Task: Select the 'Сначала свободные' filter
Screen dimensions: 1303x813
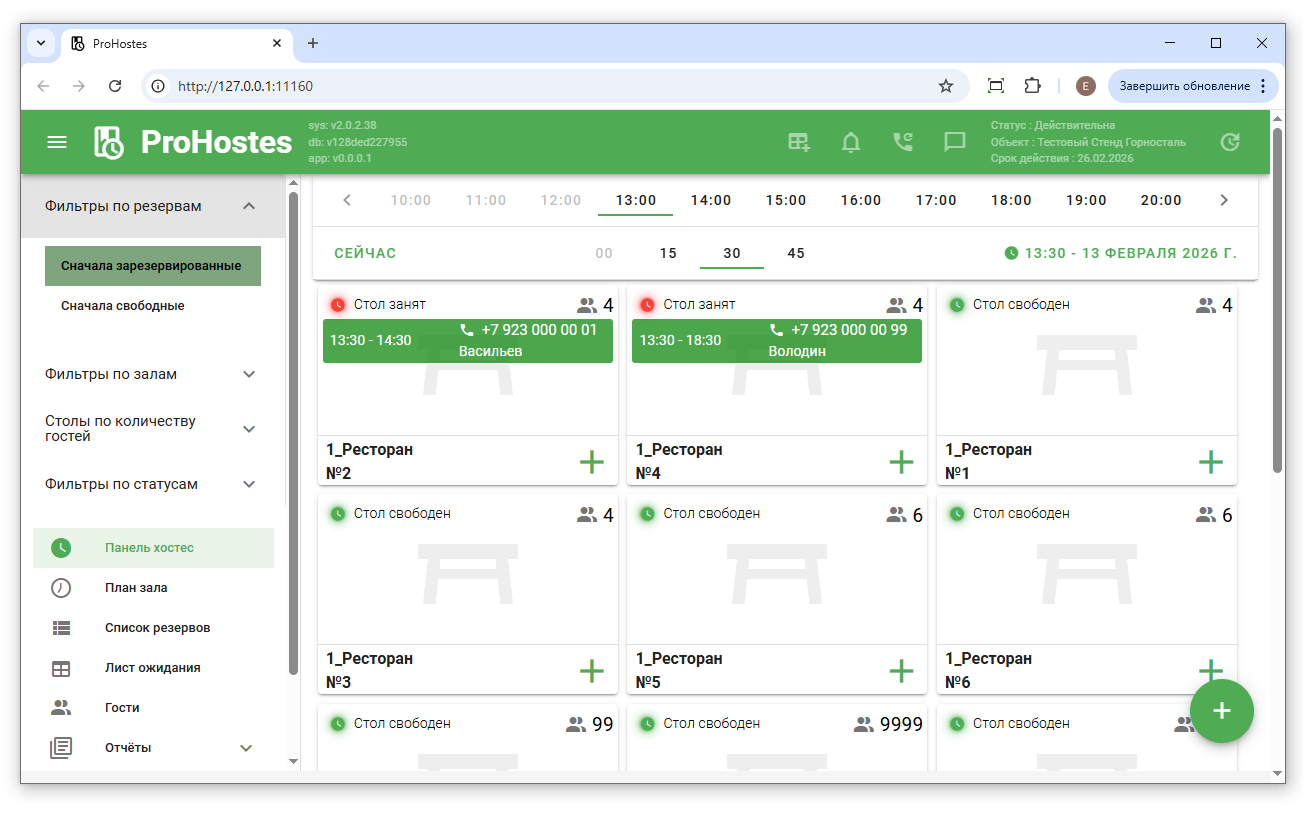Action: tap(123, 306)
